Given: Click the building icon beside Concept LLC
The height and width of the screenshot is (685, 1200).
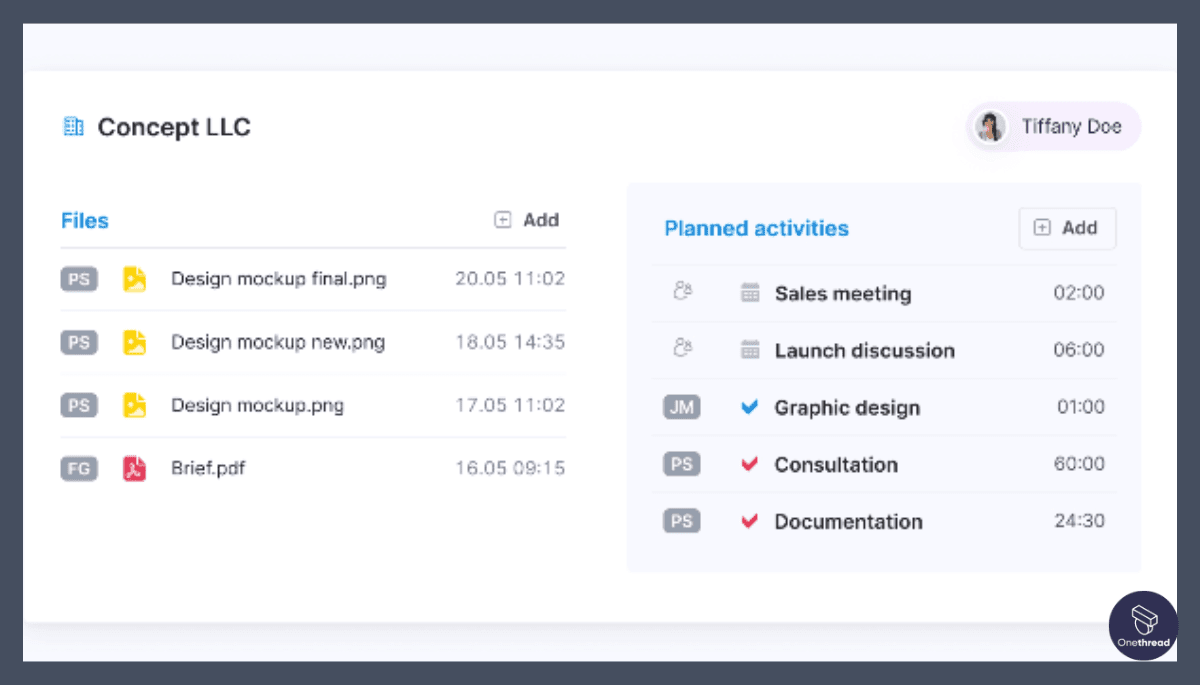Looking at the screenshot, I should tap(73, 127).
